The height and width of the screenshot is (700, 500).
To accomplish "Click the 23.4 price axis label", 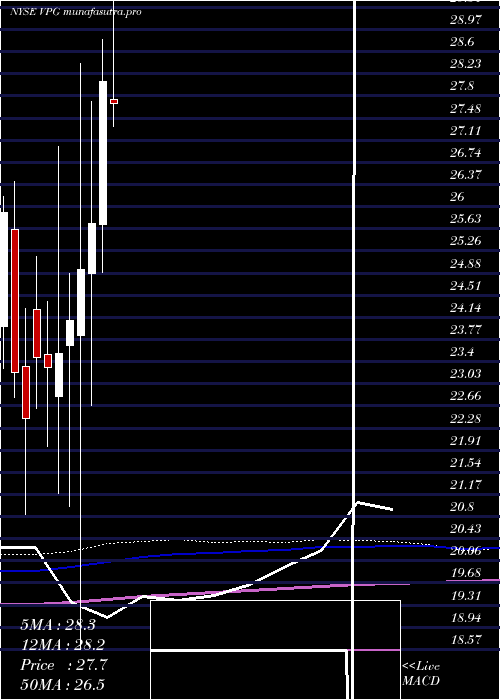I will pyautogui.click(x=462, y=352).
